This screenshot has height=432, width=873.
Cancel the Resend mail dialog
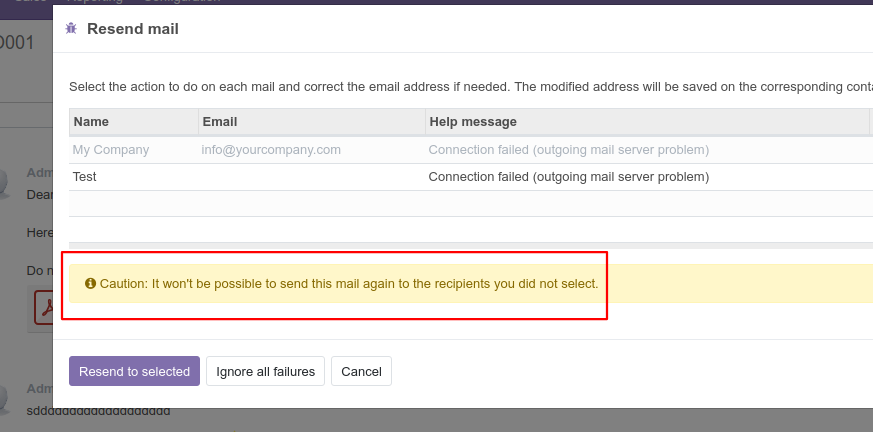[361, 371]
